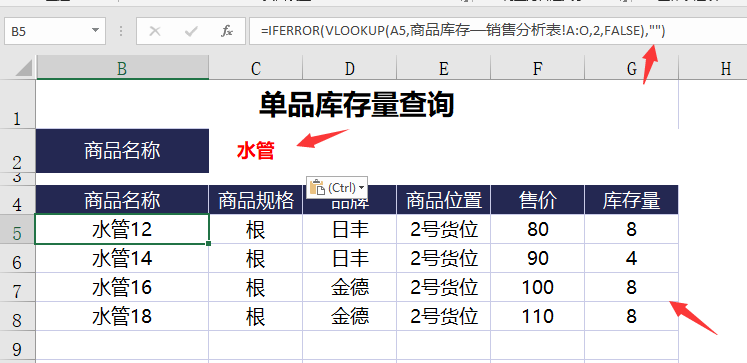The height and width of the screenshot is (363, 747).
Task: Select row 2 header
Action: tap(18, 151)
